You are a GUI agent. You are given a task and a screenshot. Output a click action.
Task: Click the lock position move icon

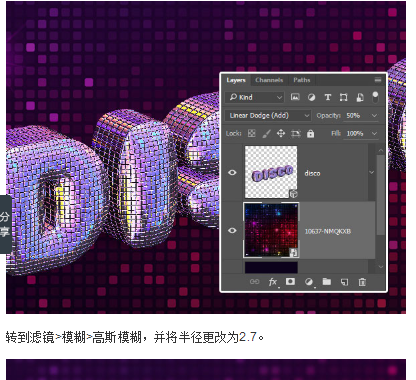(x=281, y=133)
